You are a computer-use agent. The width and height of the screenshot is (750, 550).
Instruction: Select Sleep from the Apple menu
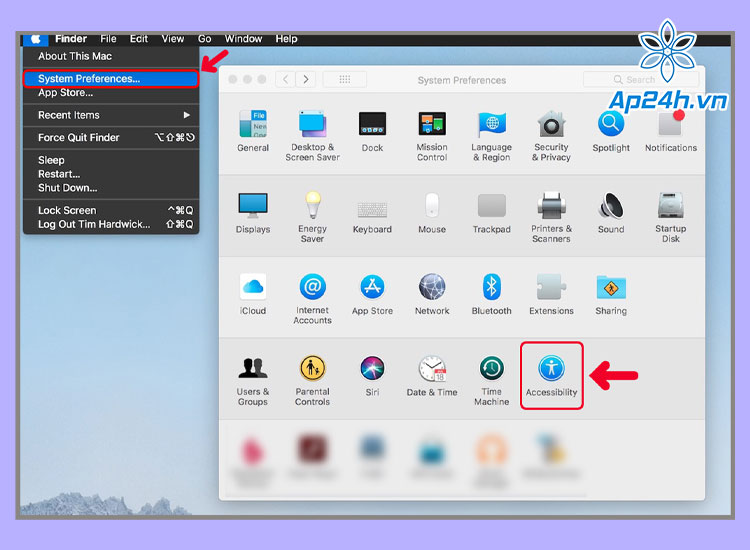[x=111, y=160]
